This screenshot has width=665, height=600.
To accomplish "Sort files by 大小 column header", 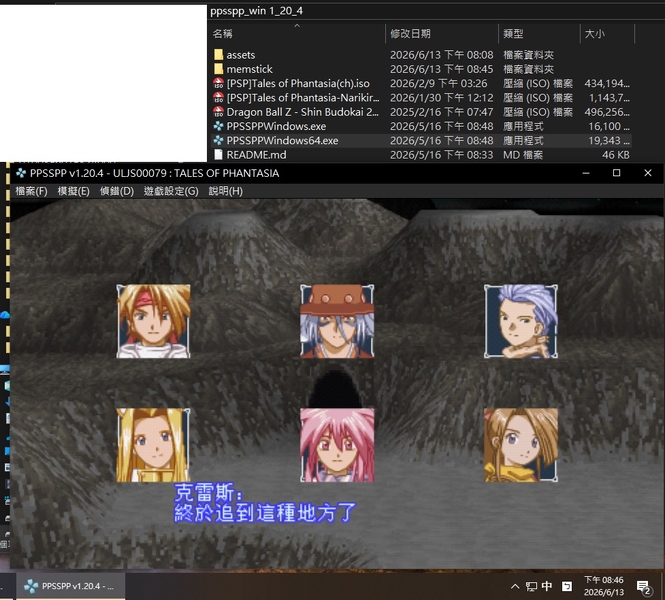I will pyautogui.click(x=595, y=33).
